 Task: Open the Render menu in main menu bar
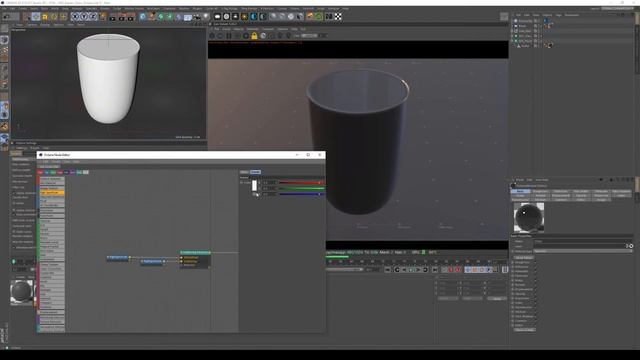tap(104, 9)
